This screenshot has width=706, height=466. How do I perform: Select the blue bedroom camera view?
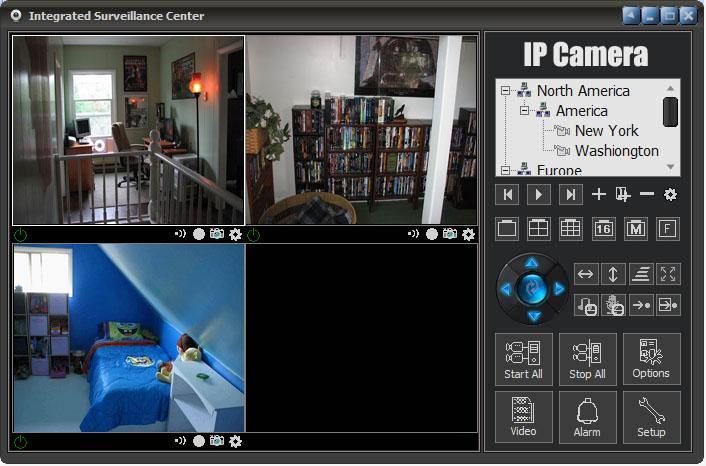click(129, 338)
